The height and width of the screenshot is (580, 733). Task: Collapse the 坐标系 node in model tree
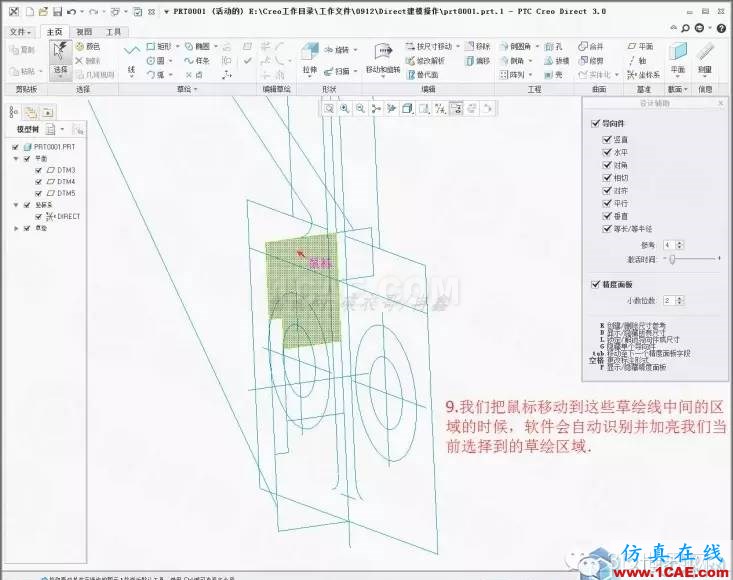point(16,205)
